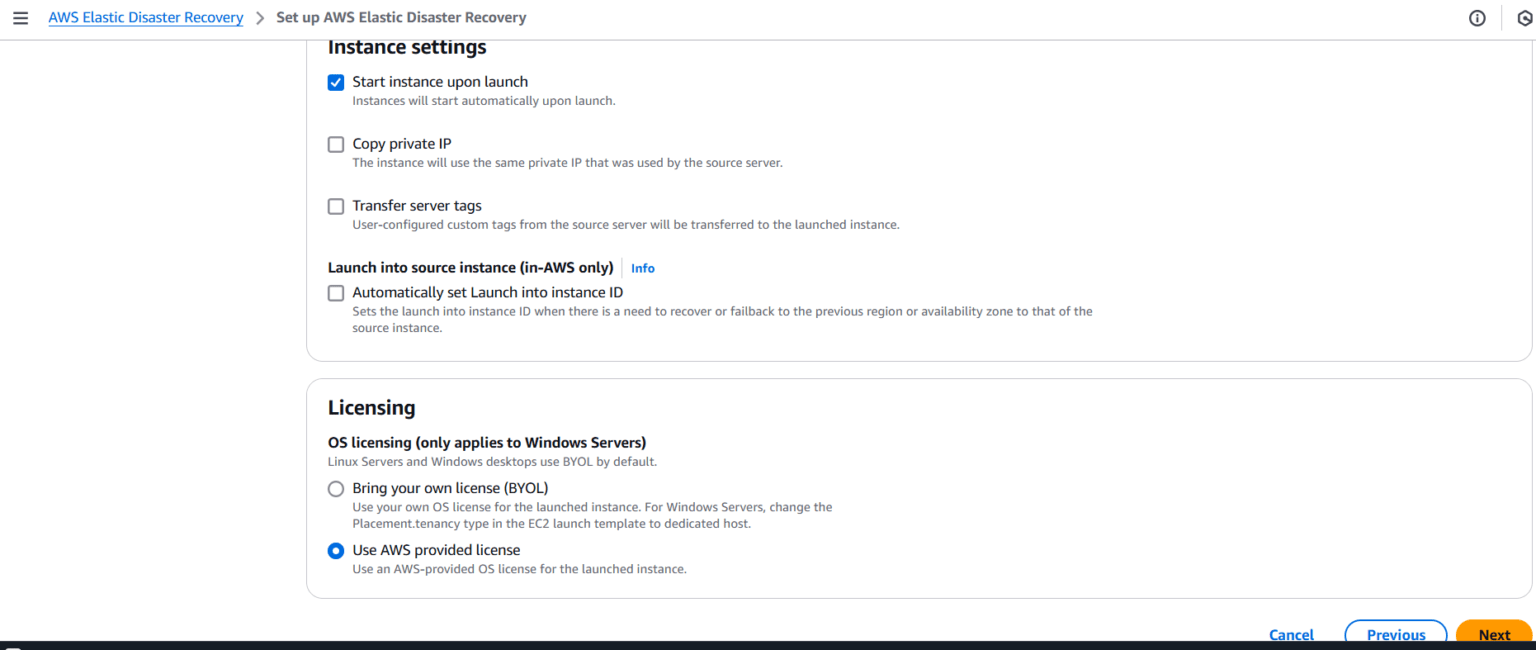Click the Info link beside 'Launch into source instance'
The height and width of the screenshot is (650, 1536).
tap(642, 268)
